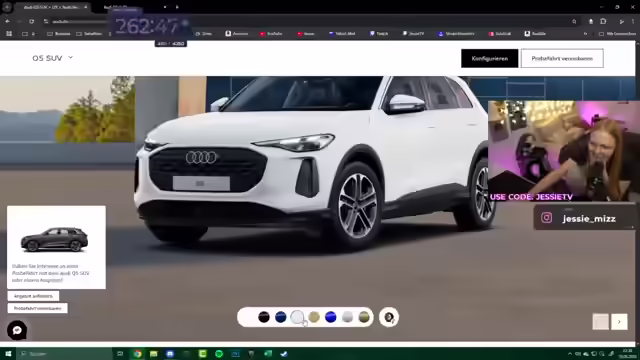Open the browser extensions puzzle icon
Viewport: 640px width, 360px height.
[x=603, y=21]
